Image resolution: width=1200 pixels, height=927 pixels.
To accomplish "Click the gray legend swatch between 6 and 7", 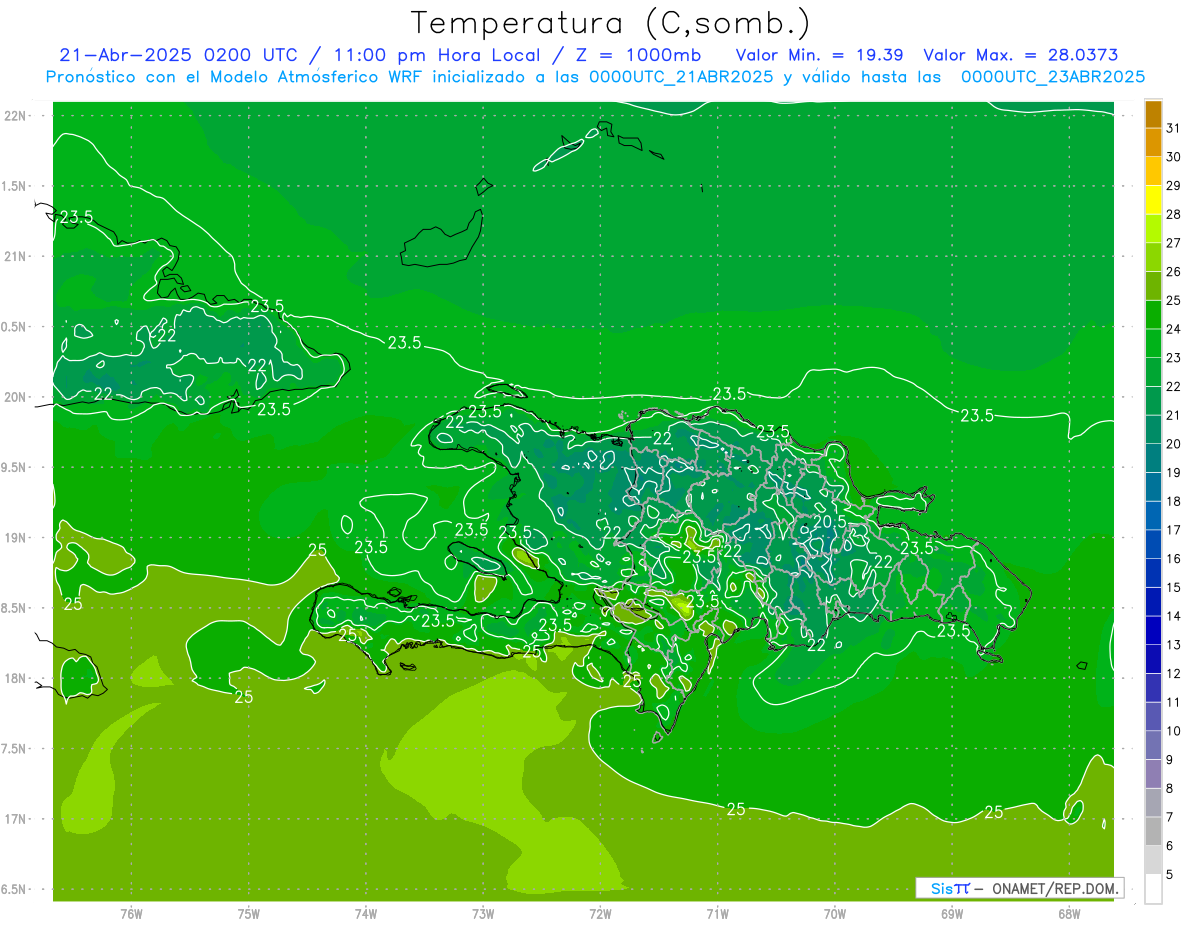I will pyautogui.click(x=1153, y=832).
